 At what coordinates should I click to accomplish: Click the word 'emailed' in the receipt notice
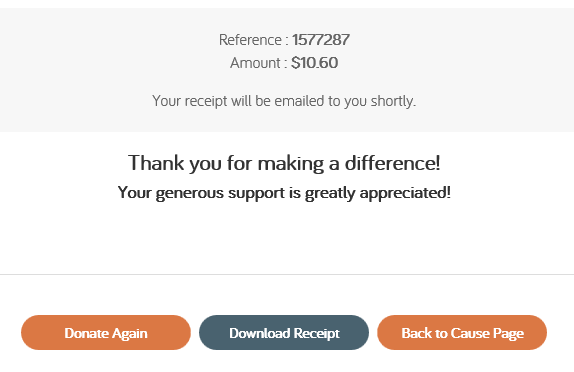299,101
